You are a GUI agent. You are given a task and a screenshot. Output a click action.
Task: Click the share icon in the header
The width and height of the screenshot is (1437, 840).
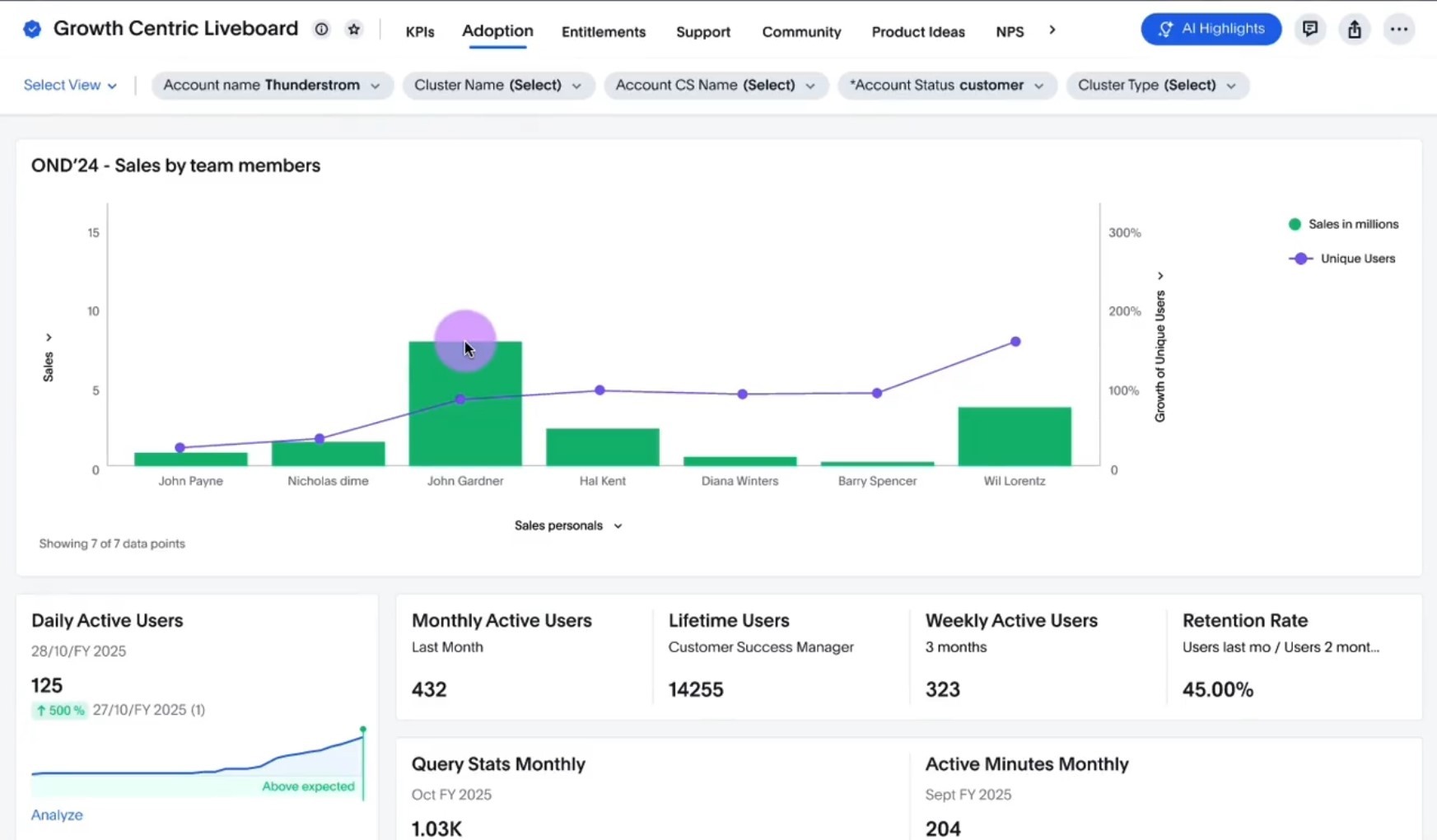click(1355, 30)
